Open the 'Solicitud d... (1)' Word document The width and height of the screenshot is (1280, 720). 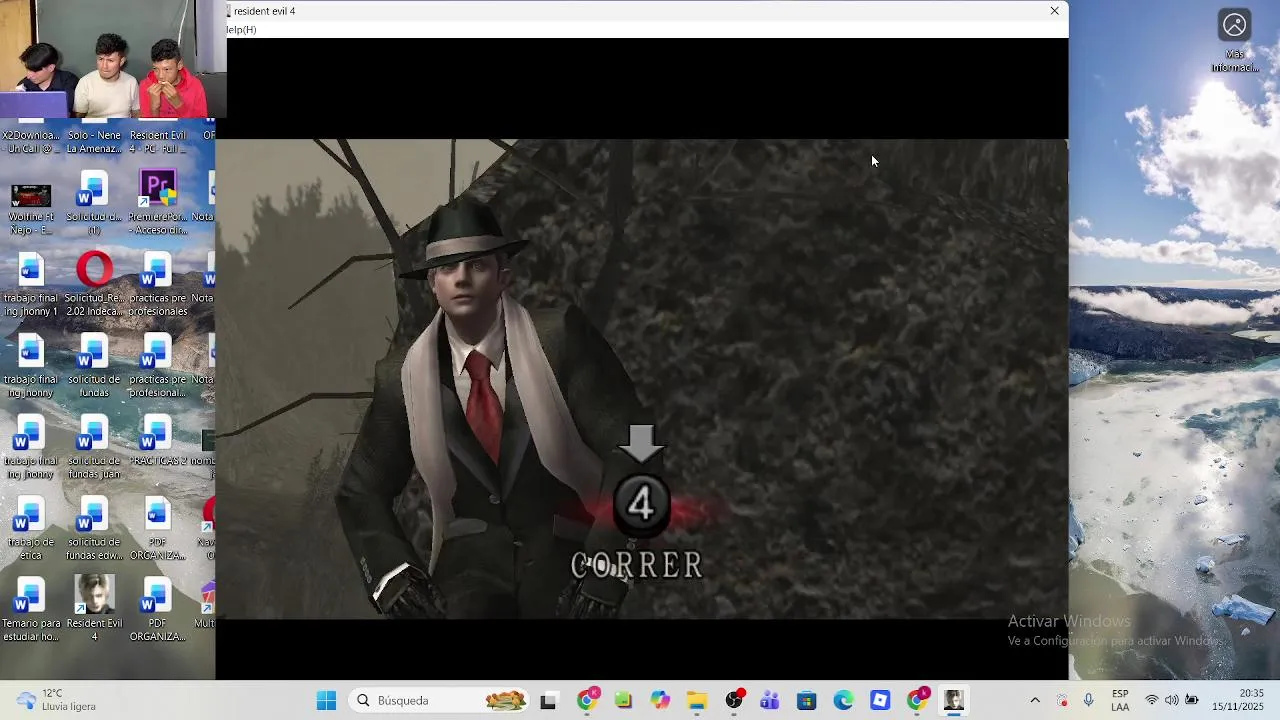93,203
